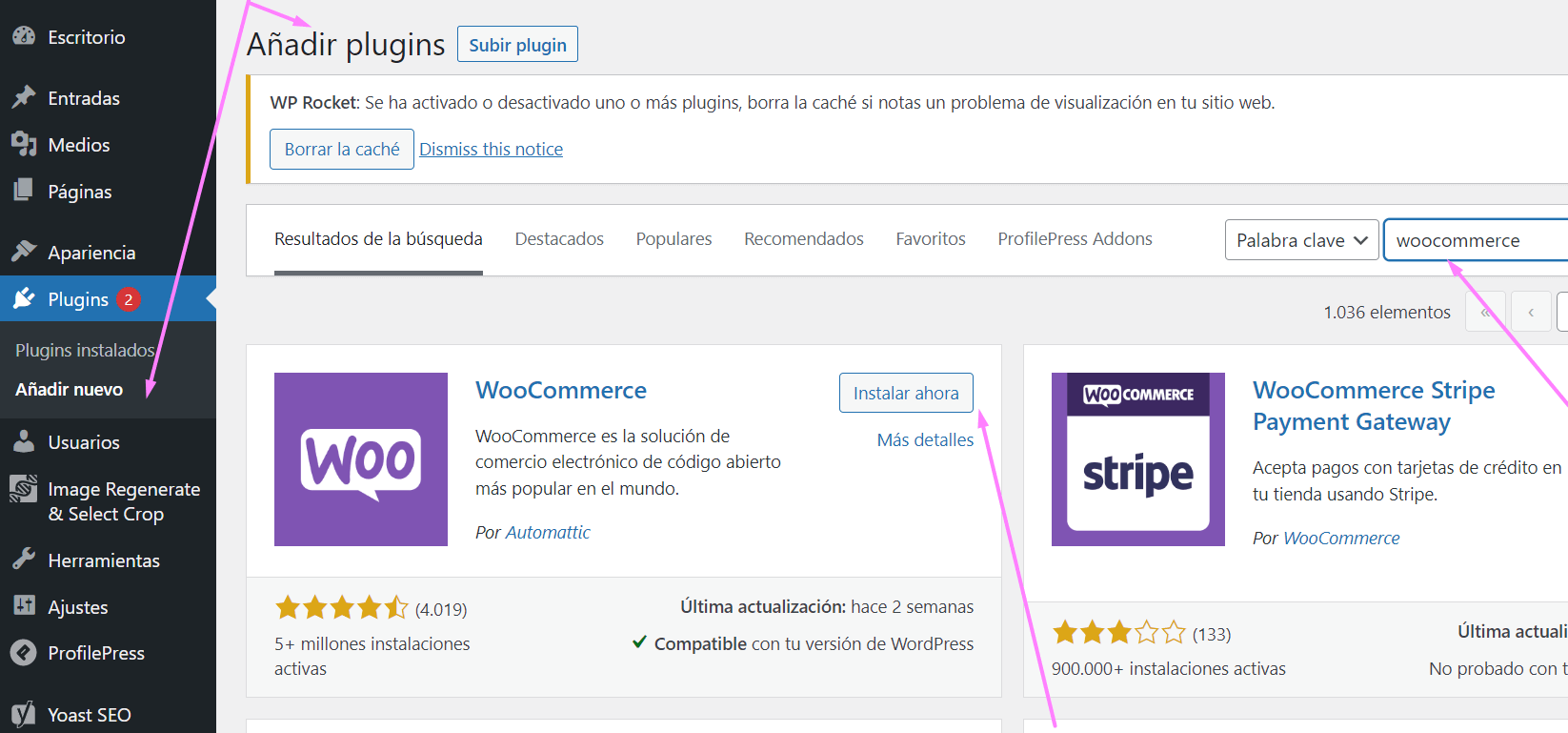Click "Compatible con tu versión de WordPress" text
Image resolution: width=1568 pixels, height=733 pixels.
click(814, 644)
